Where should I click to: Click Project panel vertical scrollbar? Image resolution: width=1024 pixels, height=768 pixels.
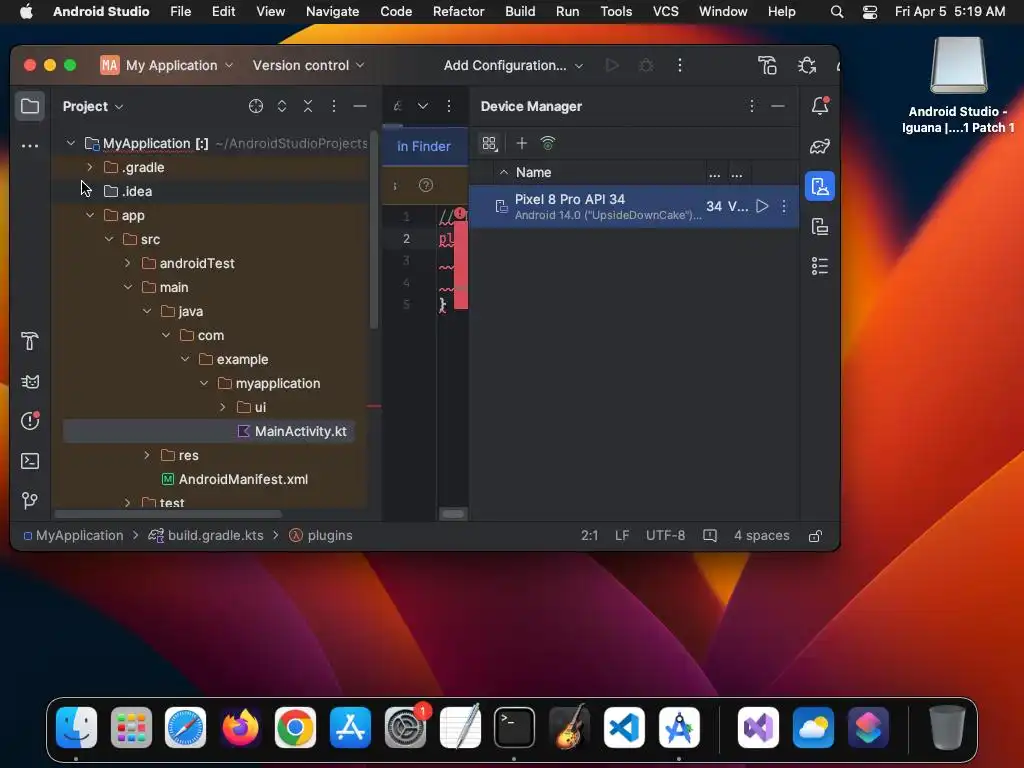tap(374, 230)
